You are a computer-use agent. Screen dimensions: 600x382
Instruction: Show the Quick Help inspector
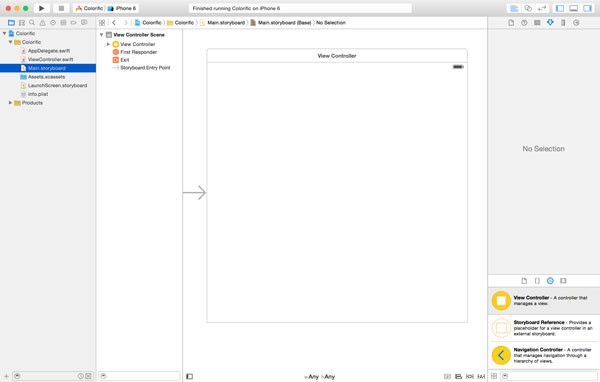pyautogui.click(x=524, y=23)
